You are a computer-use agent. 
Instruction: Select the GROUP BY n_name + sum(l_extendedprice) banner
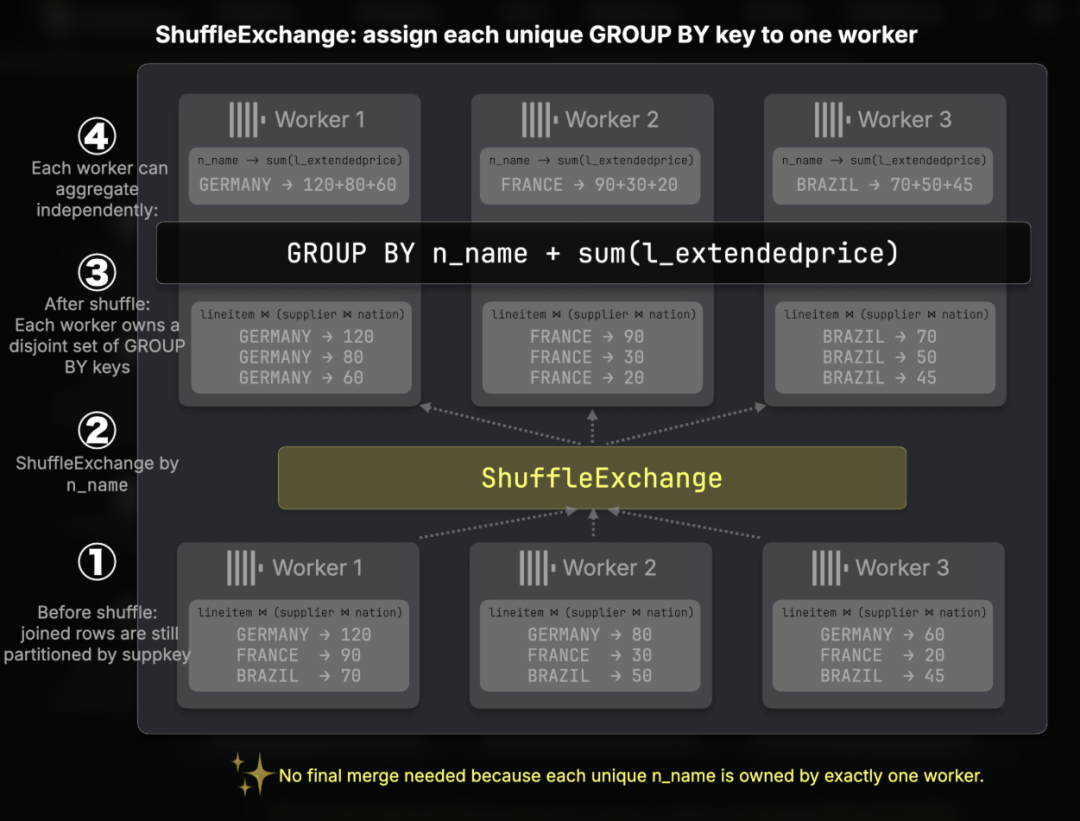[593, 253]
